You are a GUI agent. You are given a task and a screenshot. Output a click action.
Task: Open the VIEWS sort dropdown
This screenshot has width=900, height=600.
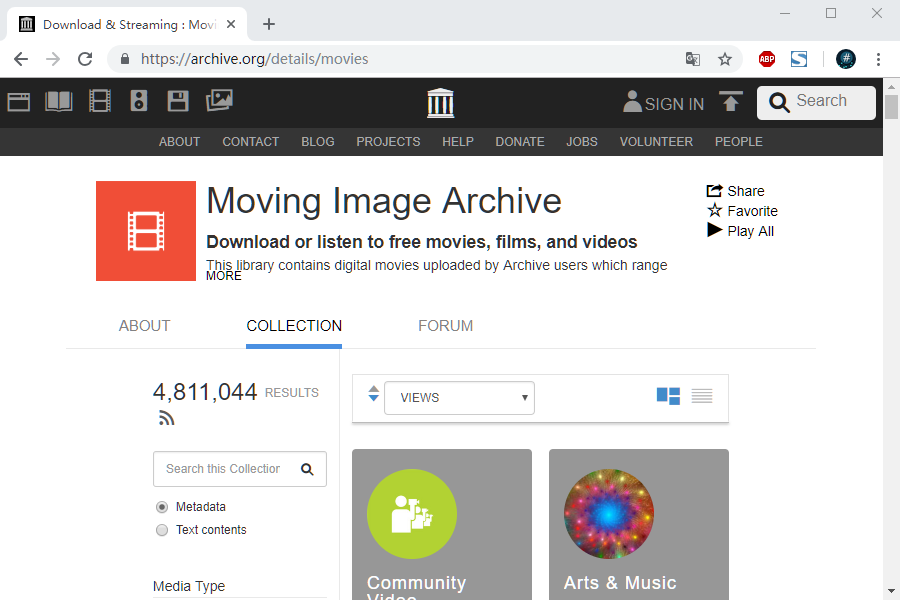tap(459, 397)
